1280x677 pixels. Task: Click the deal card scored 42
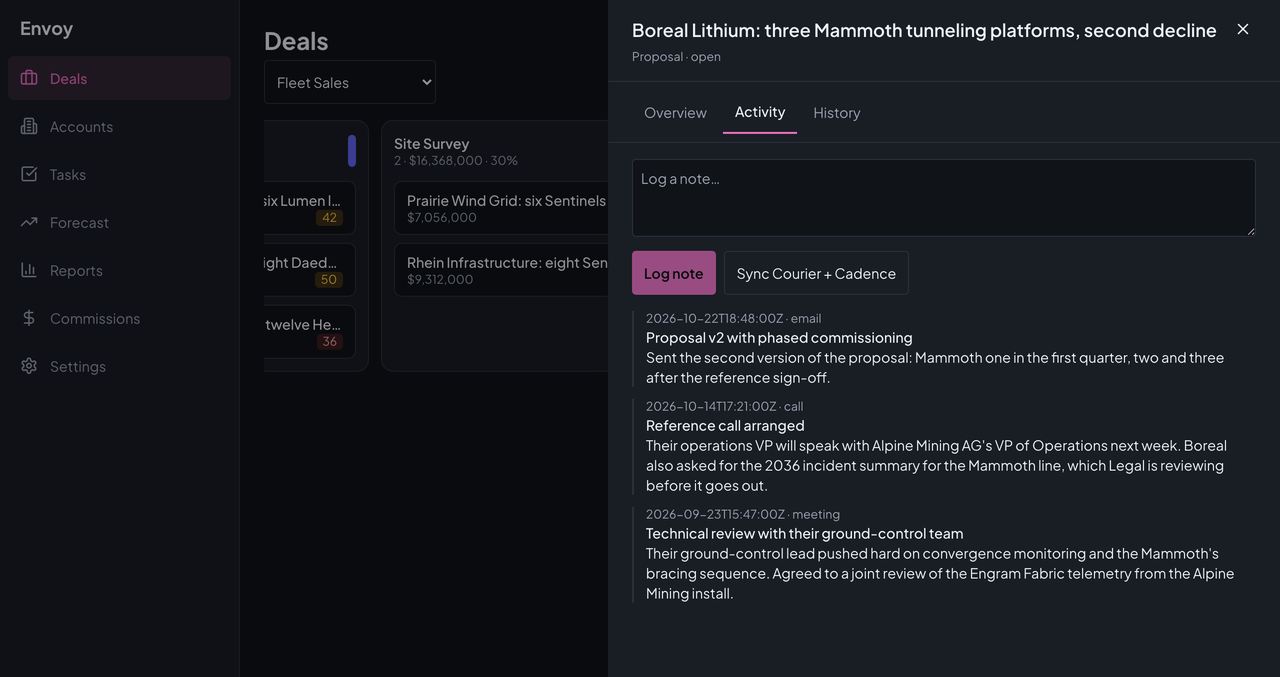[x=309, y=208]
